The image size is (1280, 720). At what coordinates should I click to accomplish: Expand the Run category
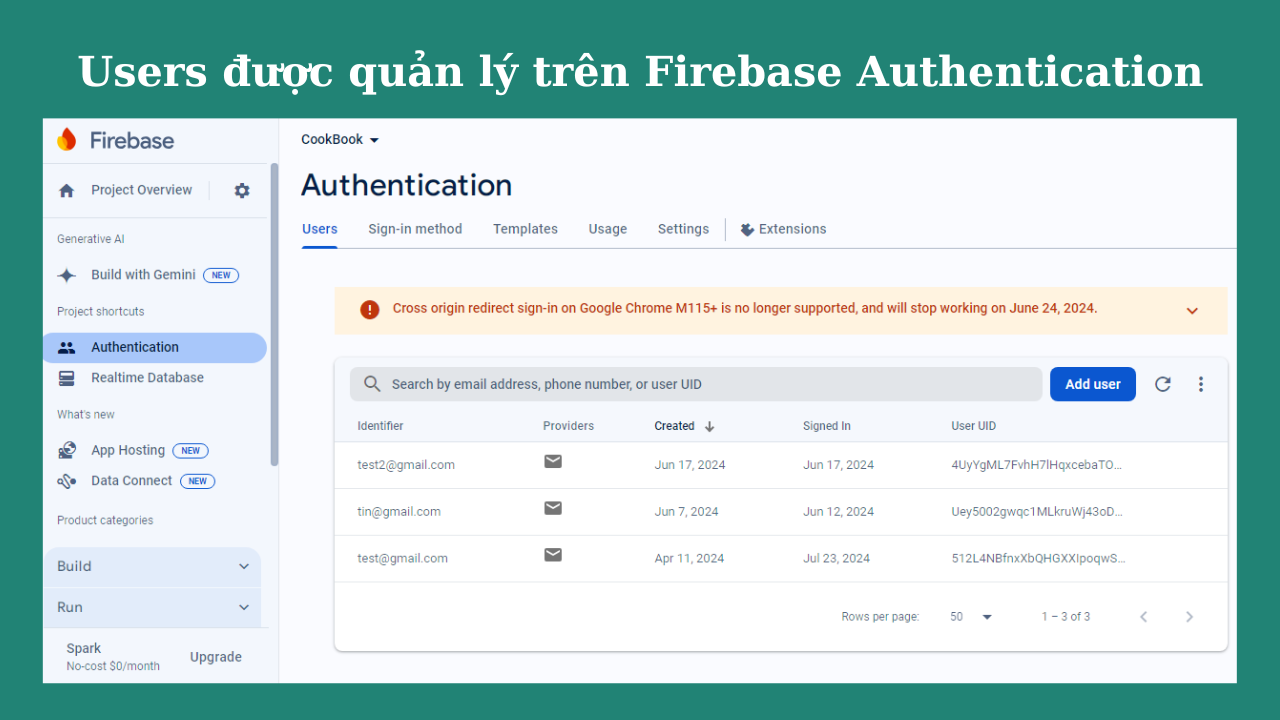point(152,608)
